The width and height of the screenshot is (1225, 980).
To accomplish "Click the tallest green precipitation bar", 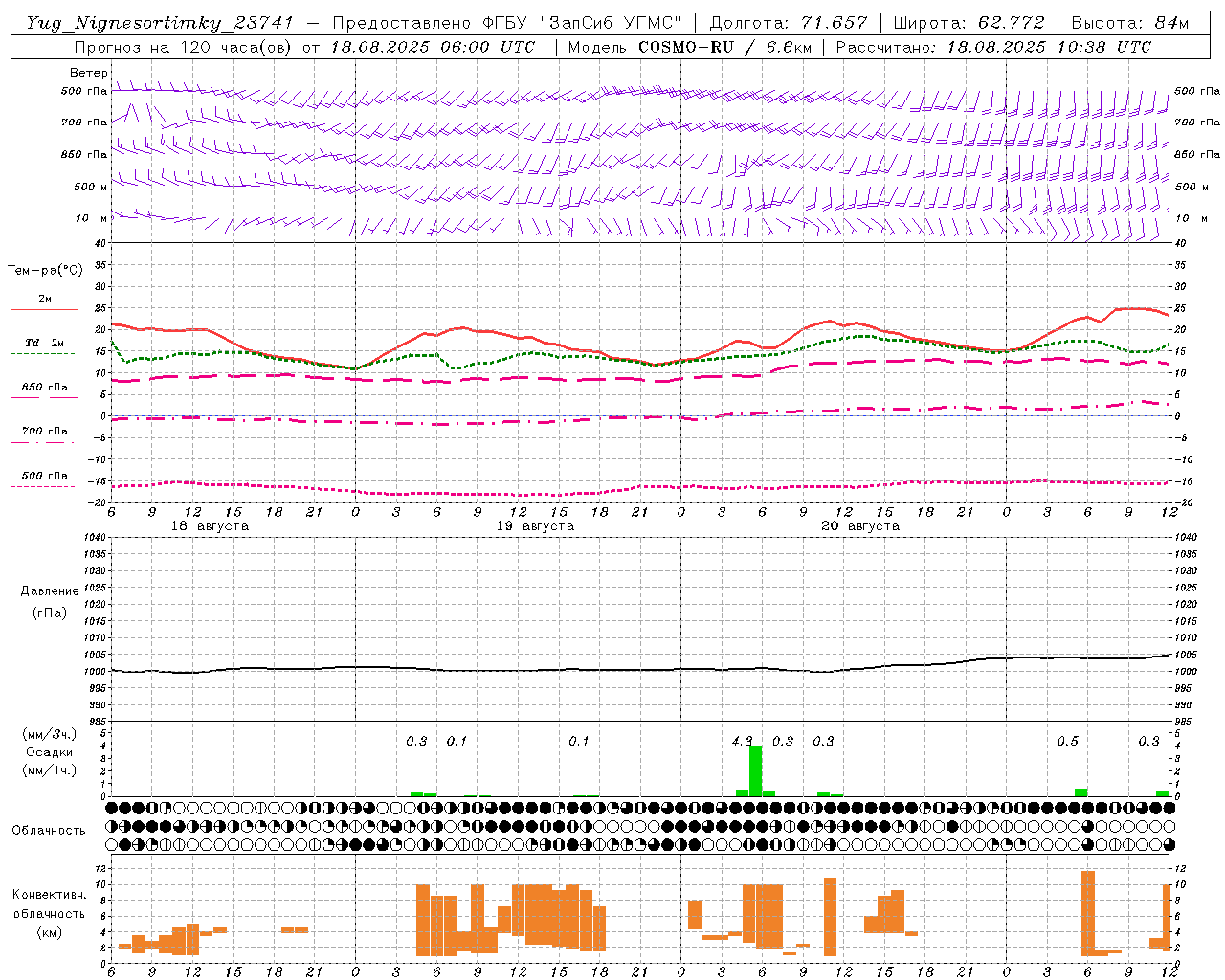I will [755, 770].
